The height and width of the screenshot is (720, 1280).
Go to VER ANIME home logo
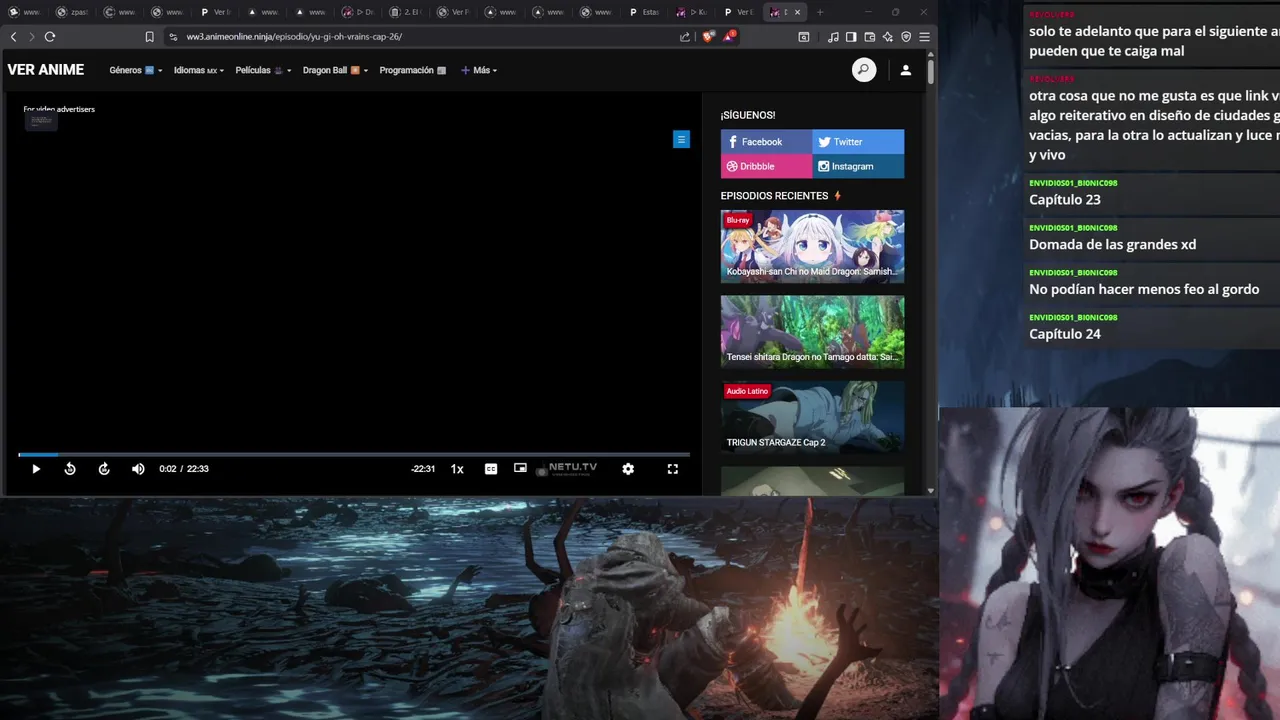46,70
